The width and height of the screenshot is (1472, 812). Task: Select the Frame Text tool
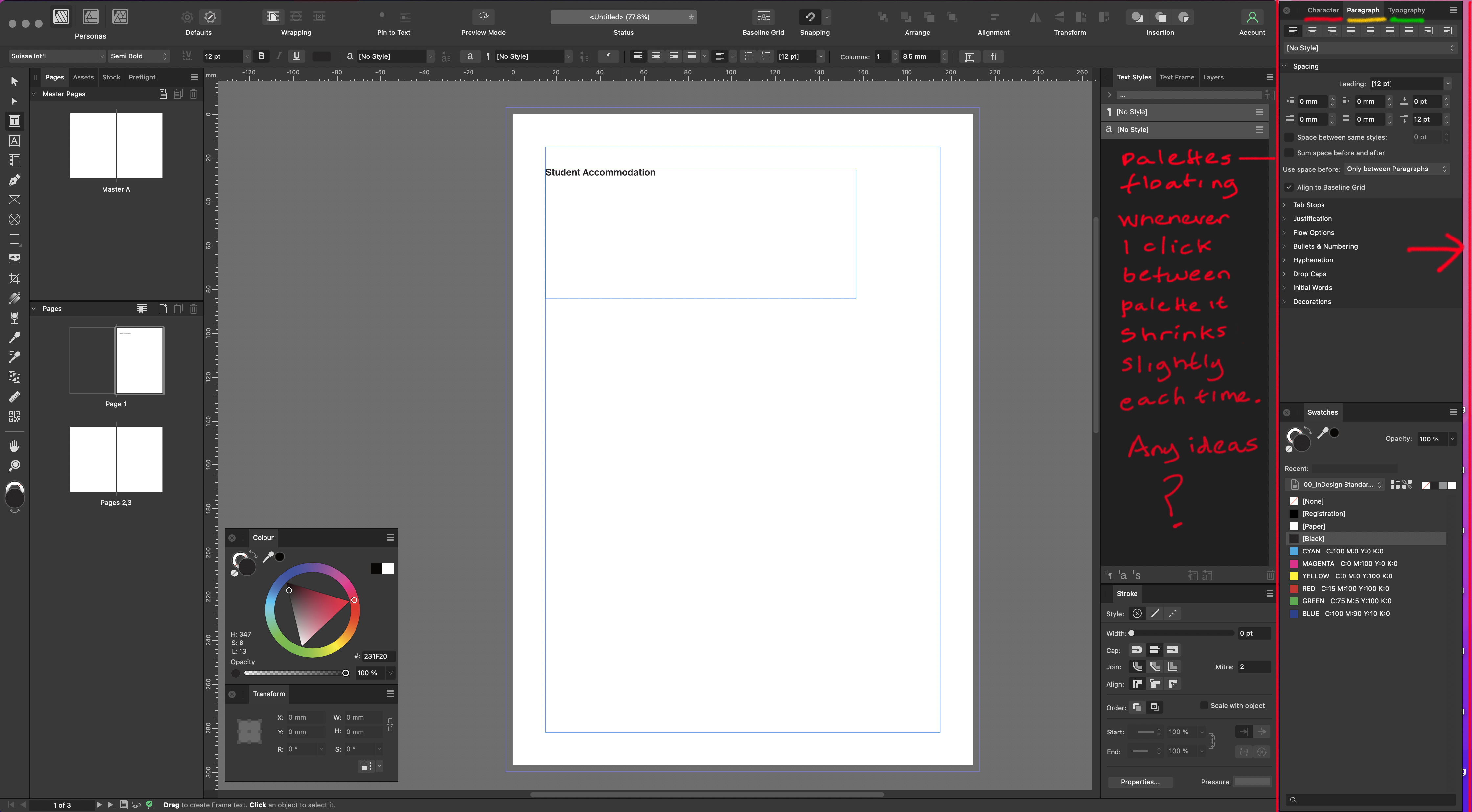coord(14,121)
